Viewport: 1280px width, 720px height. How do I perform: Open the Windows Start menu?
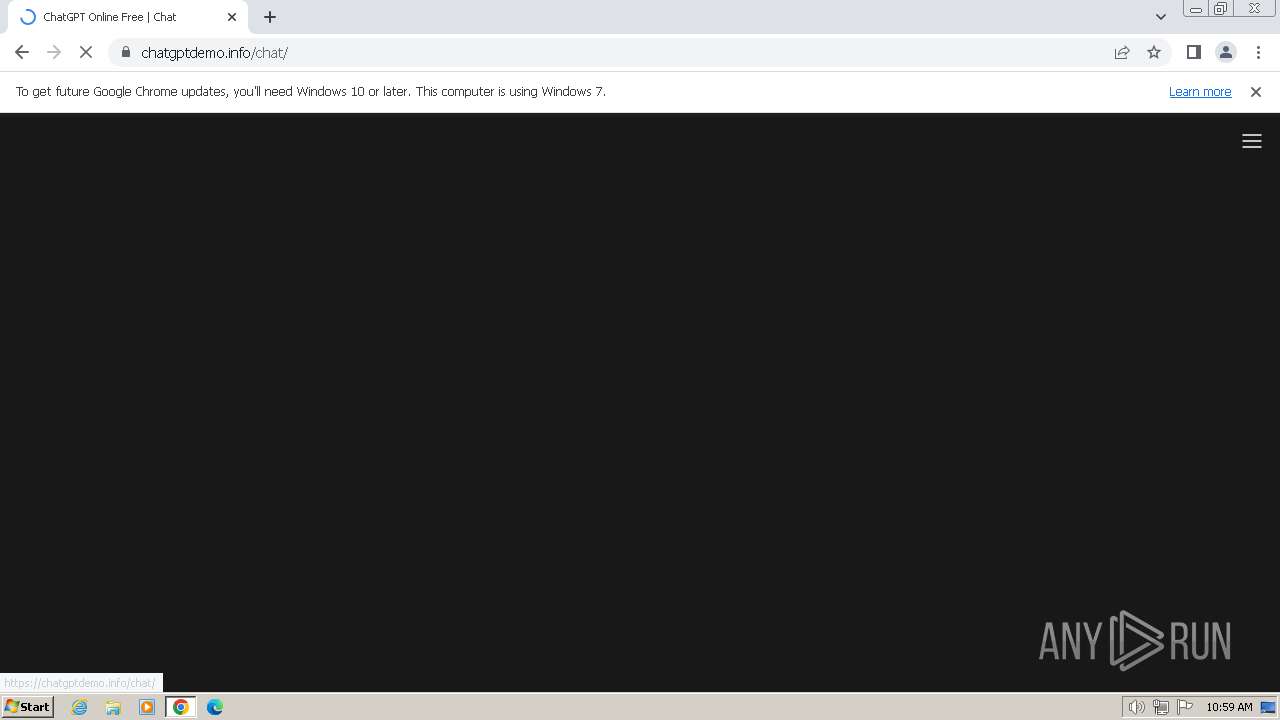(x=27, y=707)
